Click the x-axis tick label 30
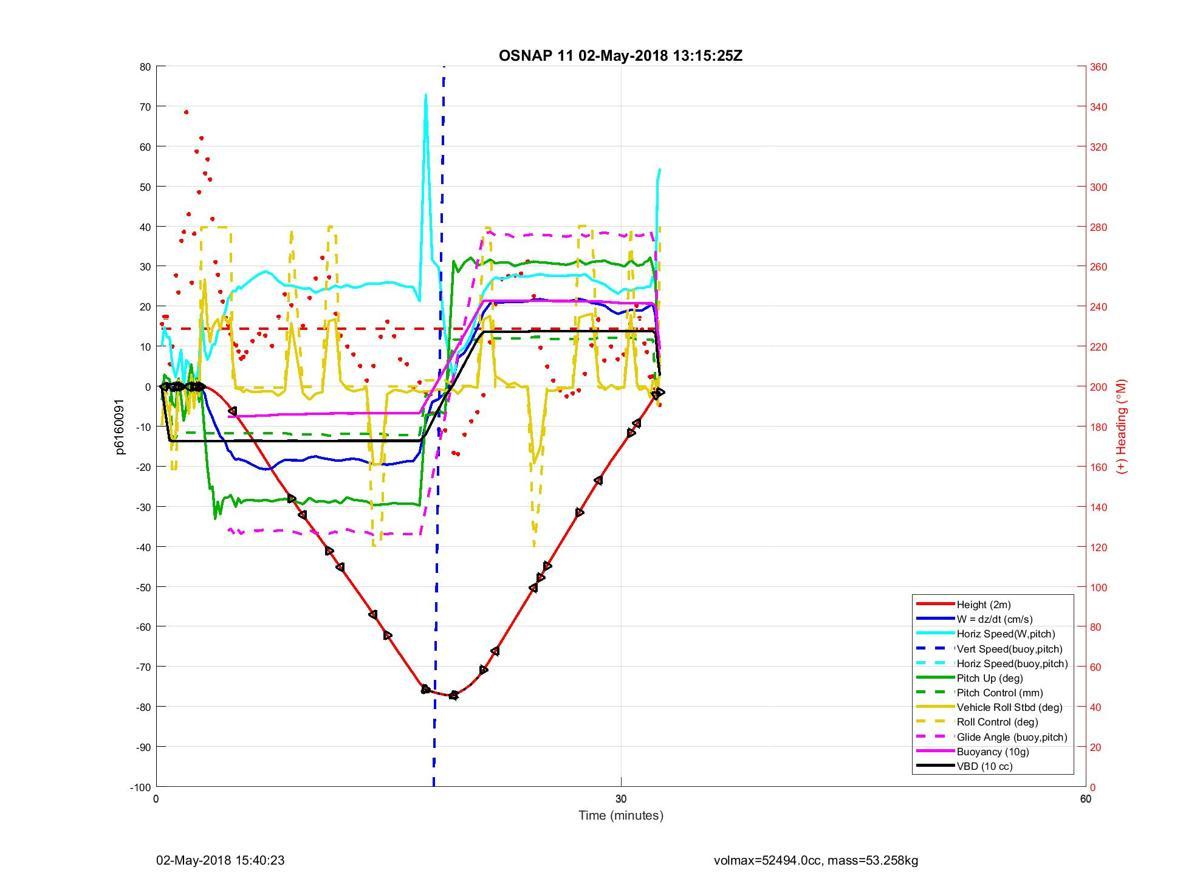1200x885 pixels. (x=621, y=798)
